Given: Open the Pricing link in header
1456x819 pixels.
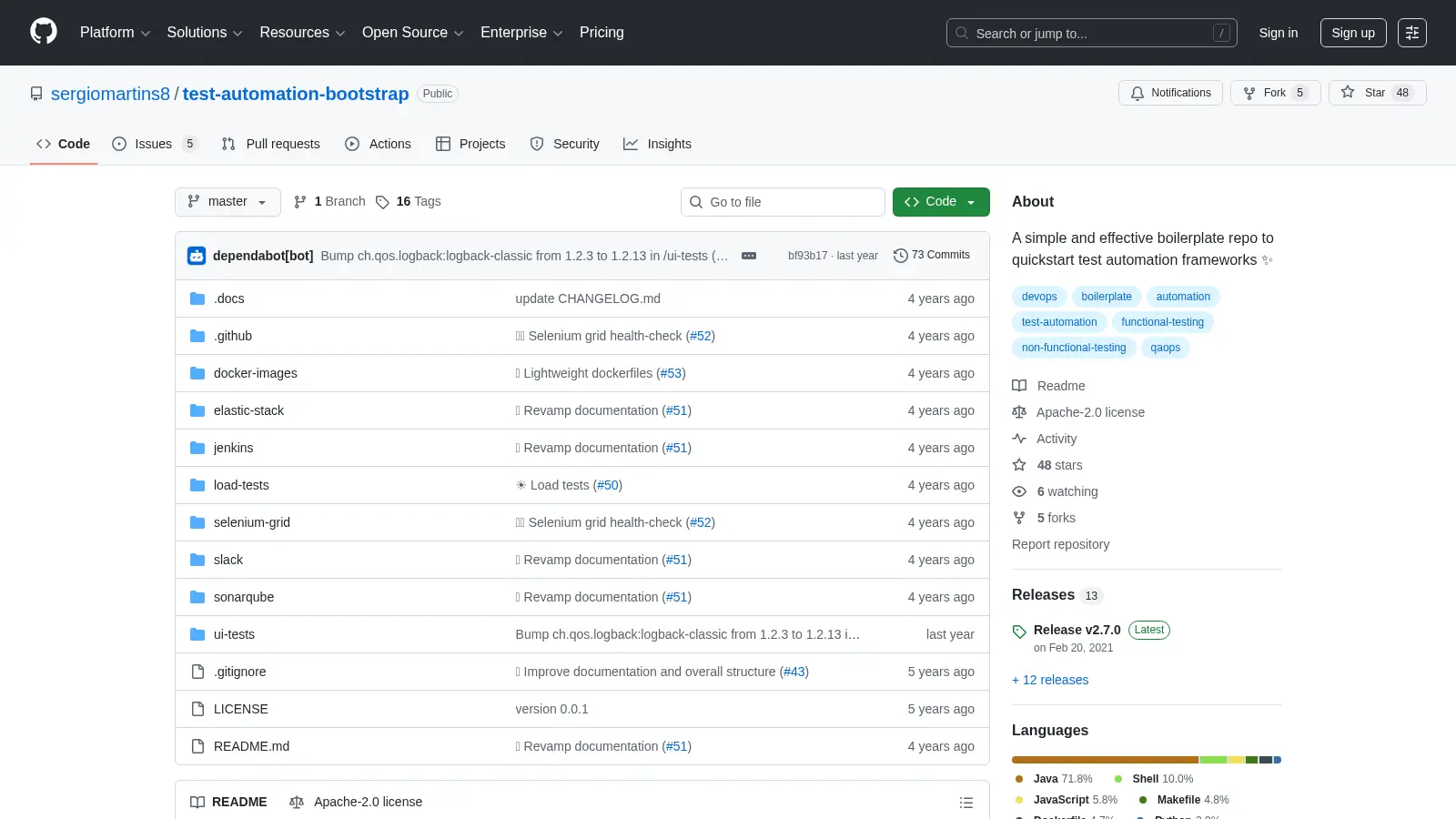Looking at the screenshot, I should (602, 33).
